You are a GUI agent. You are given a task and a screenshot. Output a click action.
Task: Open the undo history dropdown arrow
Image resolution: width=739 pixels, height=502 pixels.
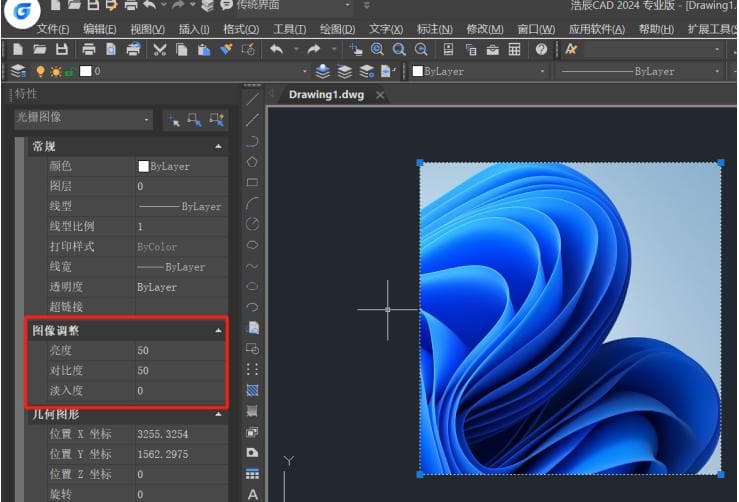click(296, 49)
